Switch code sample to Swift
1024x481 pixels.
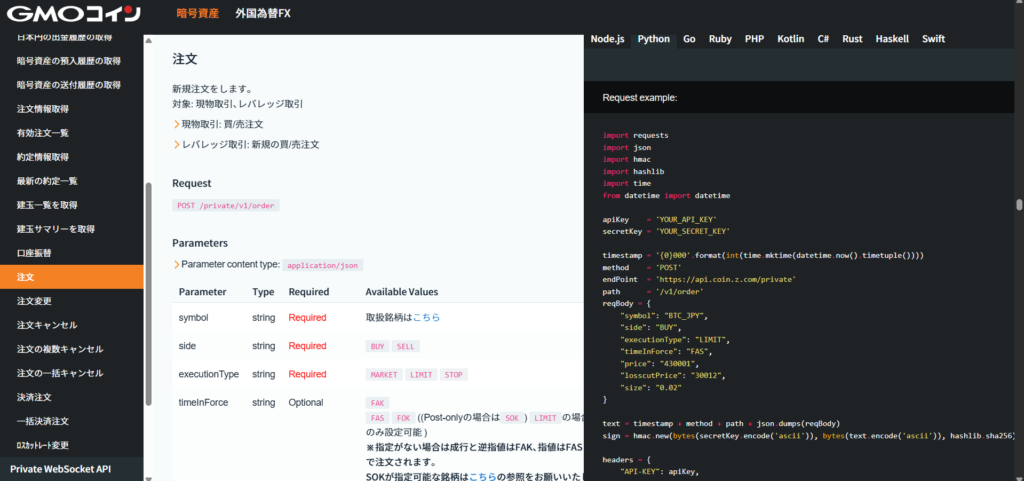933,39
